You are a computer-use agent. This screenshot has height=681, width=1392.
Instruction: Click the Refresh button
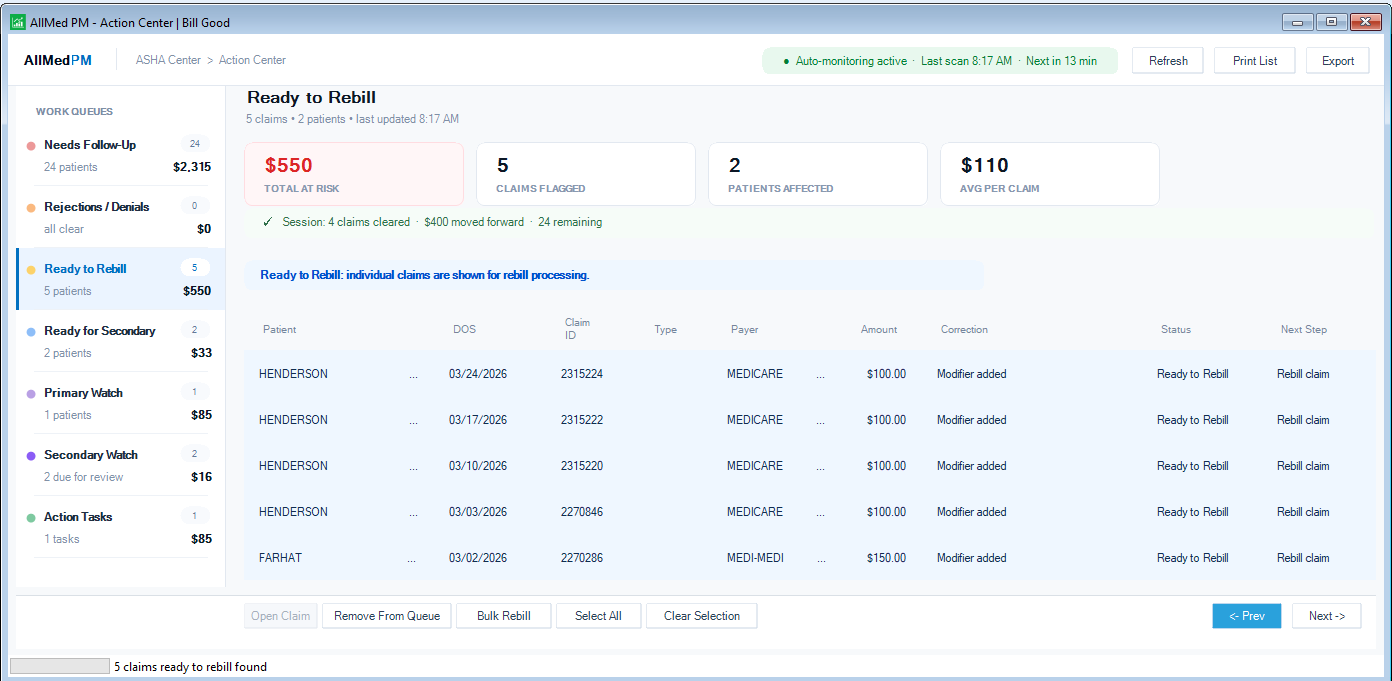pyautogui.click(x=1168, y=61)
